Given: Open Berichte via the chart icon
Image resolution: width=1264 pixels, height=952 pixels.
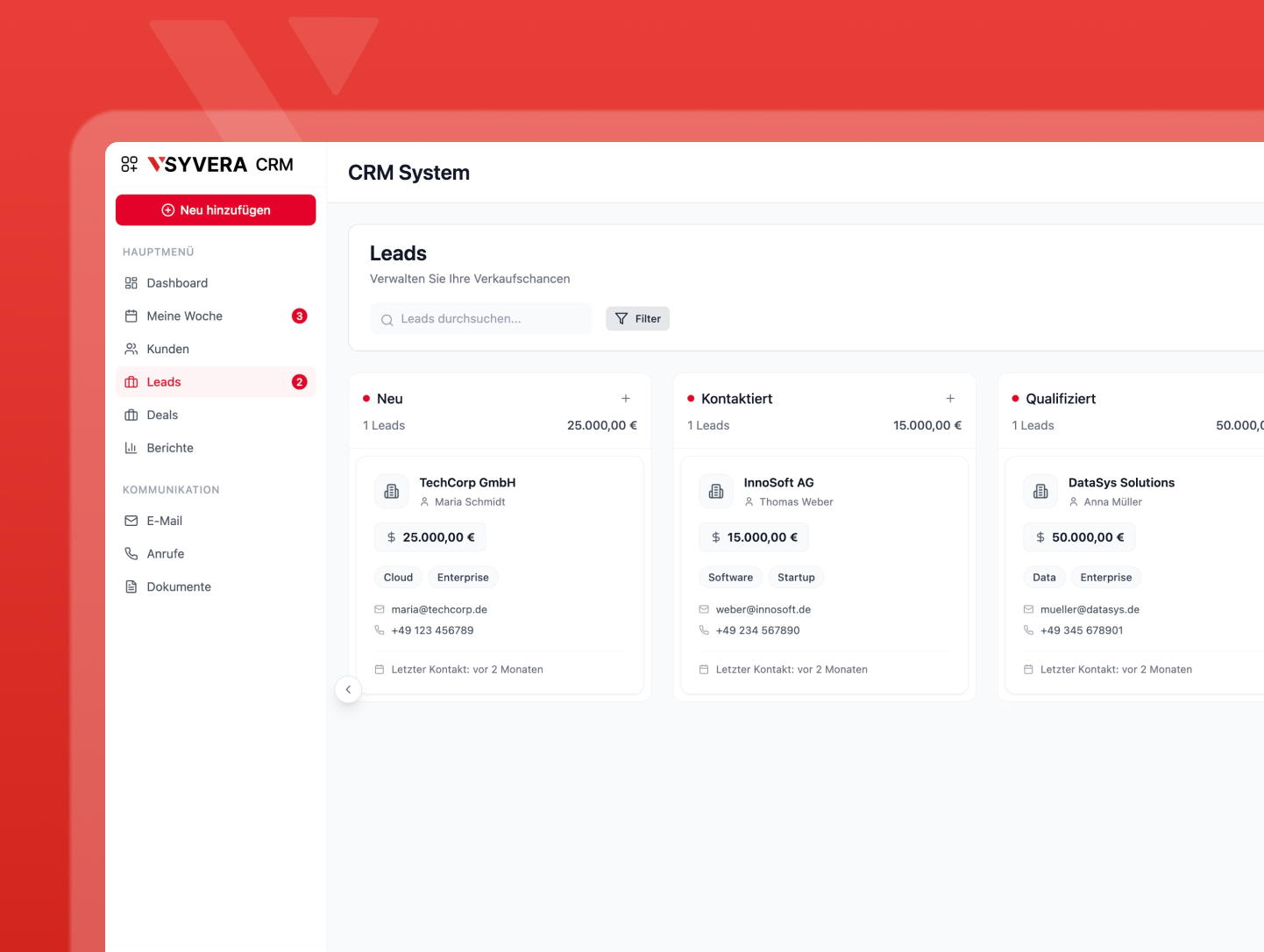Looking at the screenshot, I should click(130, 447).
